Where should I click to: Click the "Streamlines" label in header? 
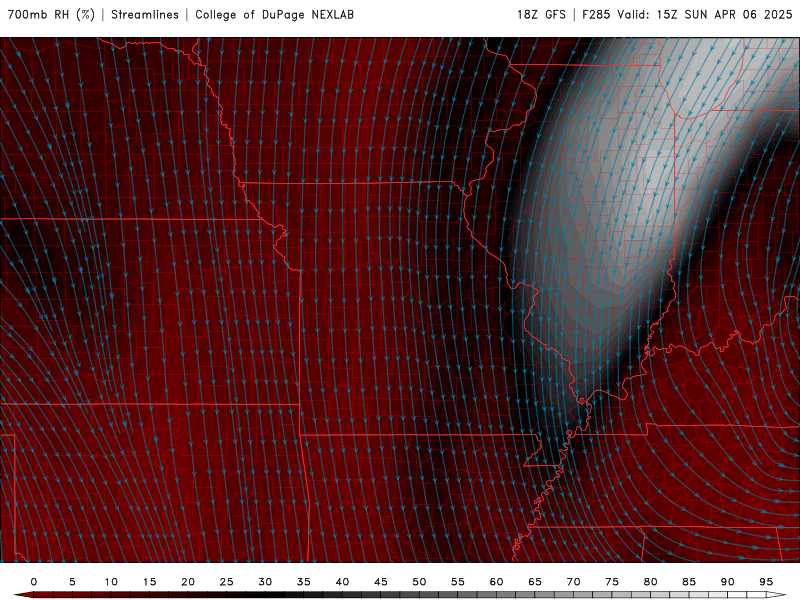(x=145, y=14)
